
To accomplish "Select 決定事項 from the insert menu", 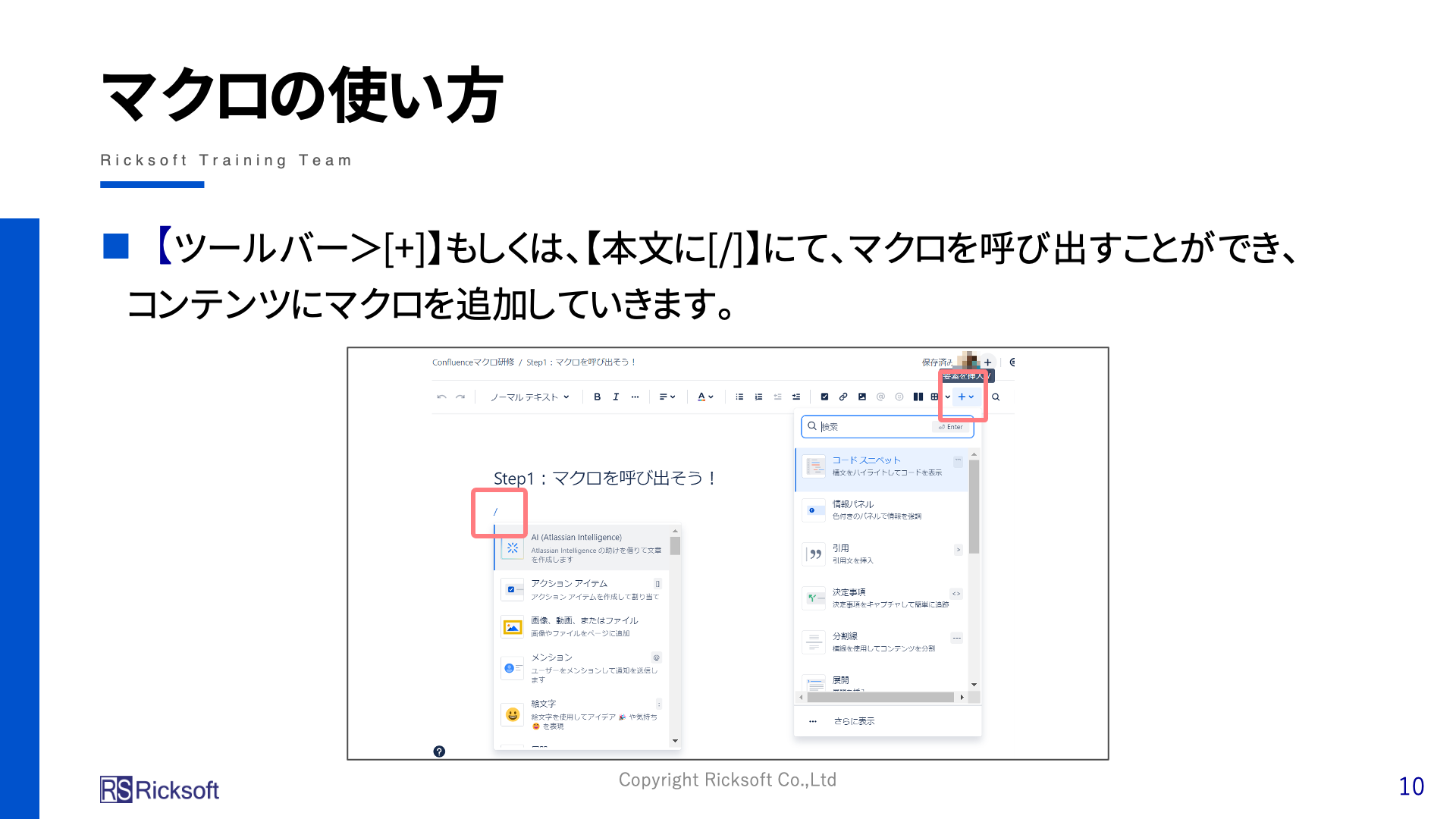I will 882,598.
